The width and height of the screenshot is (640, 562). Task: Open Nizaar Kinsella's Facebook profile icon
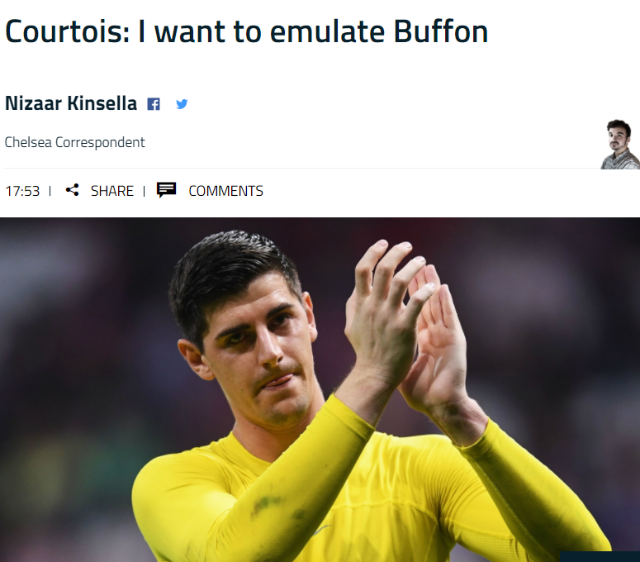coord(153,104)
